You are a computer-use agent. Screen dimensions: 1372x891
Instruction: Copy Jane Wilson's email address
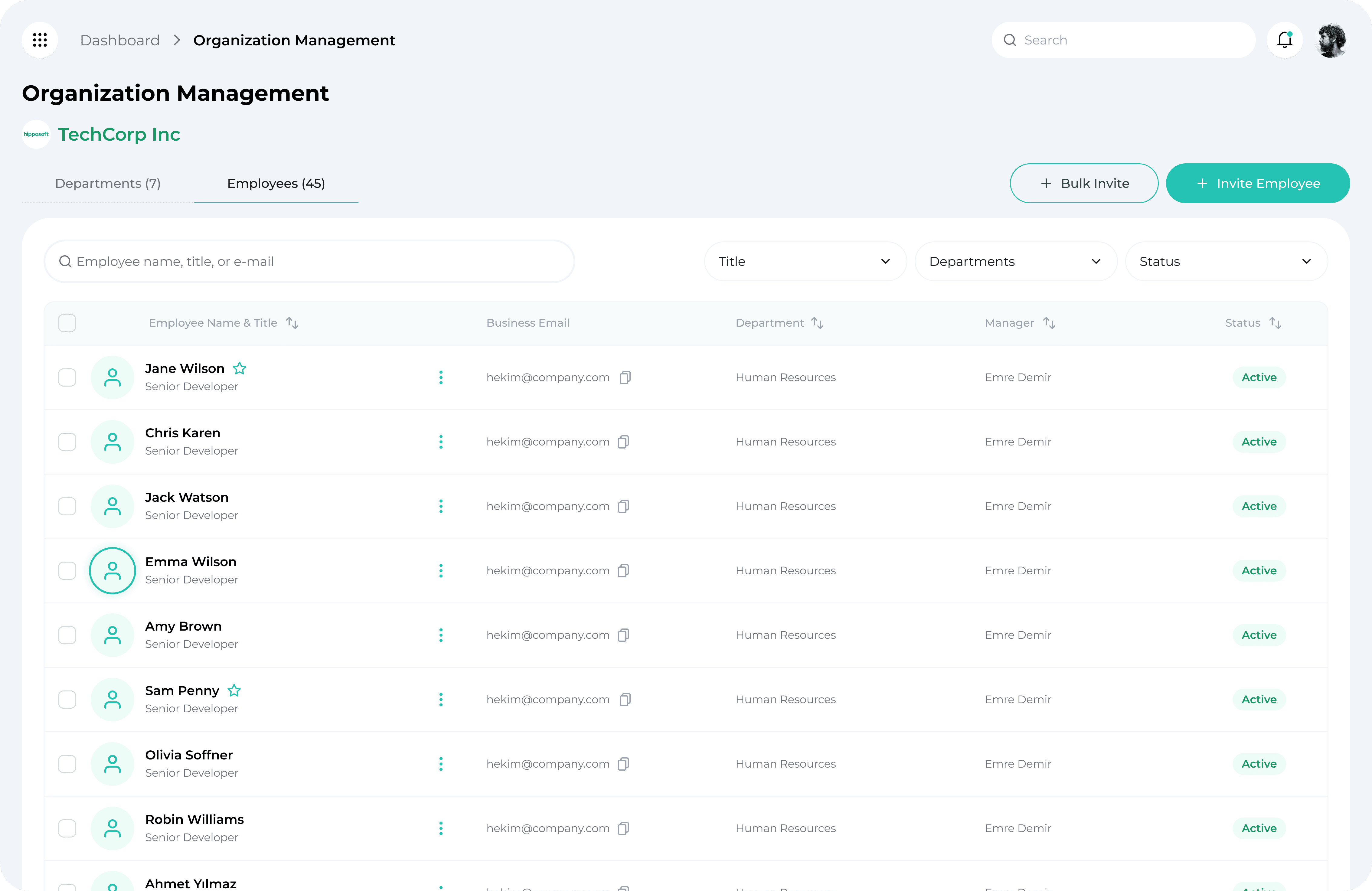pyautogui.click(x=625, y=377)
